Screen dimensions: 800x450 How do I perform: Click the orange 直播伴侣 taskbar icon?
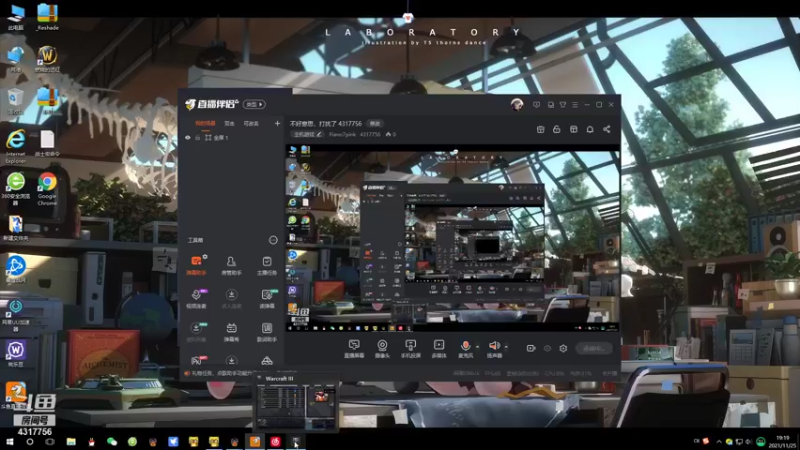click(x=255, y=441)
